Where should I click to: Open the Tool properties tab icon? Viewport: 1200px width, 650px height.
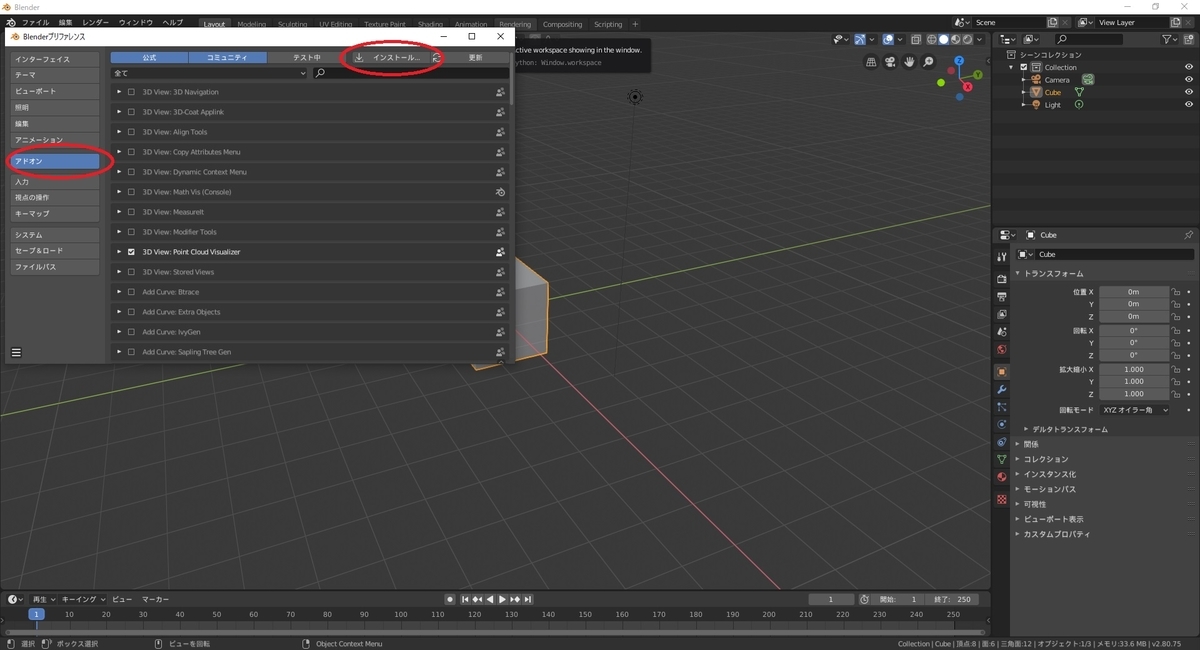coord(1002,257)
